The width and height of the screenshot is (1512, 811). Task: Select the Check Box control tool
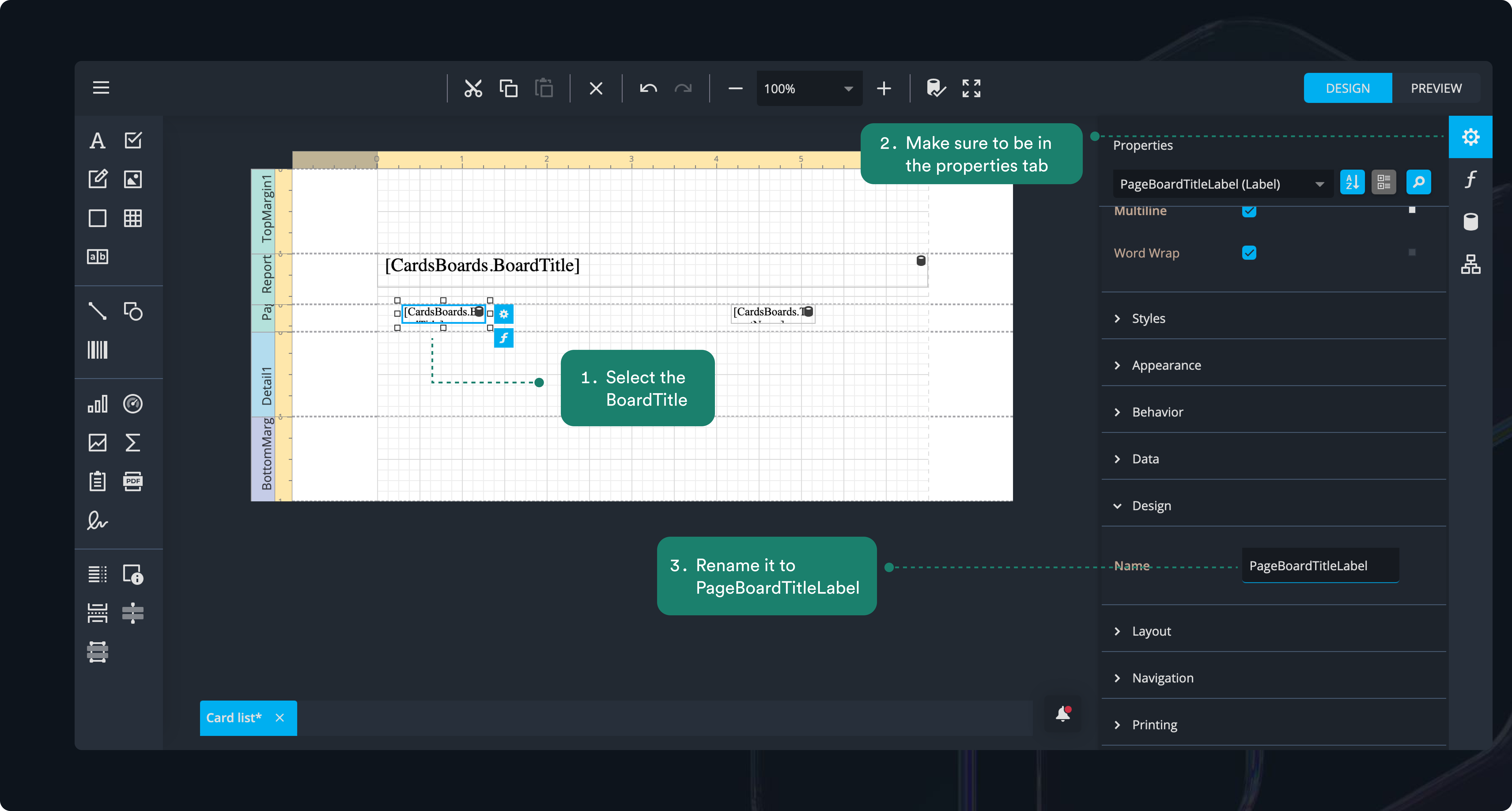[133, 140]
